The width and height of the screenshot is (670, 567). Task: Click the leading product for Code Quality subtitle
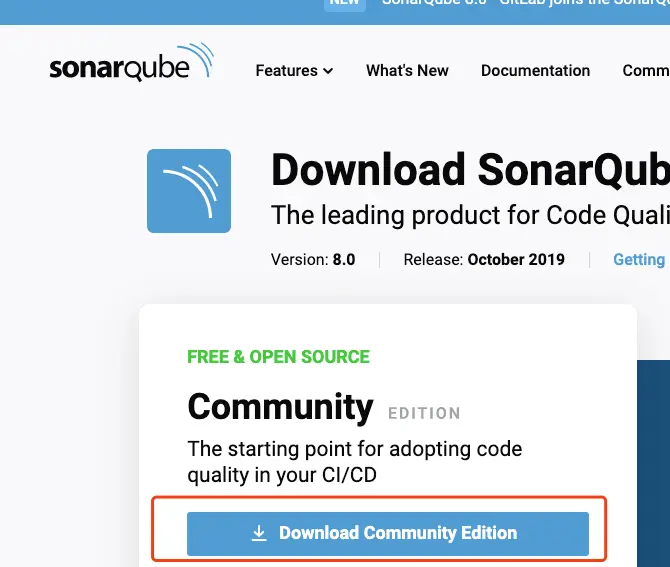tap(470, 215)
